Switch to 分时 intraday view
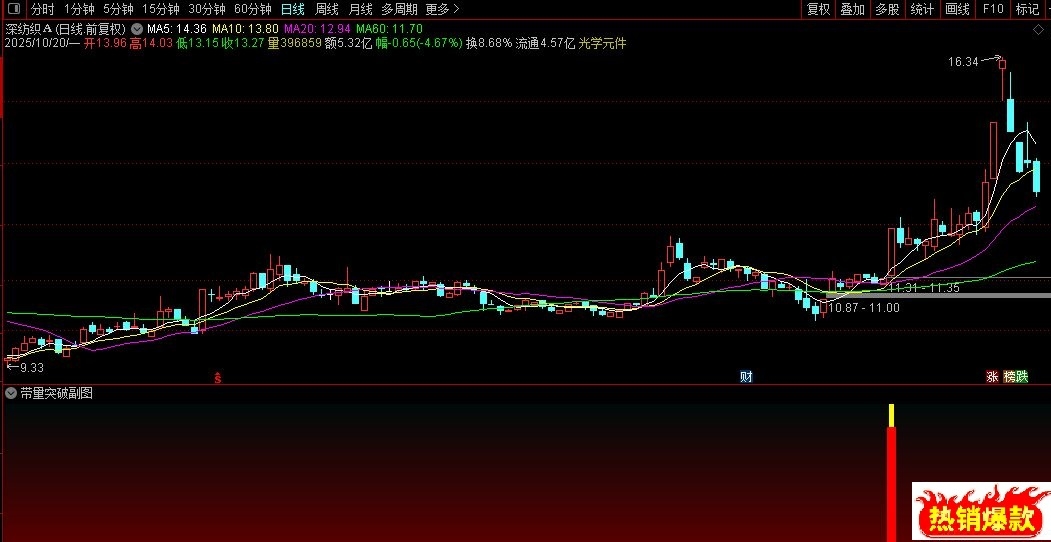The width and height of the screenshot is (1051, 542). click(44, 9)
